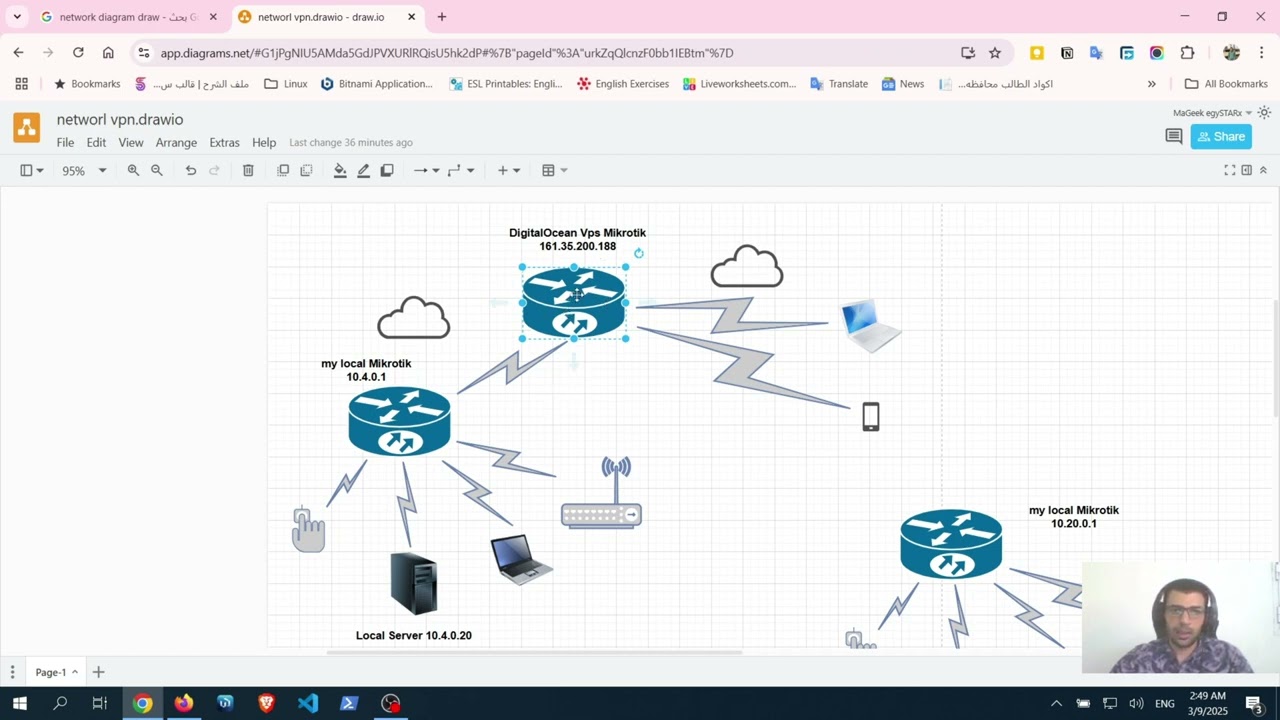Select the wireless access point shape

pyautogui.click(x=601, y=493)
